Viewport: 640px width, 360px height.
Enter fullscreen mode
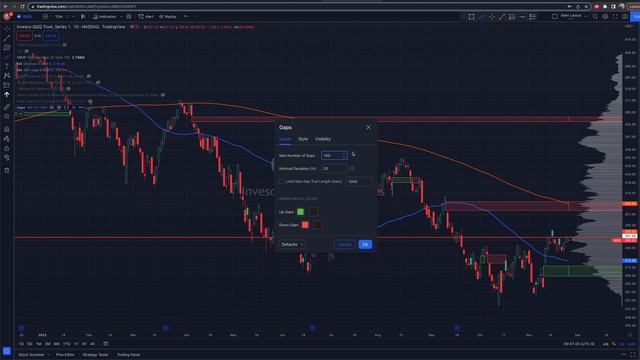(x=615, y=17)
